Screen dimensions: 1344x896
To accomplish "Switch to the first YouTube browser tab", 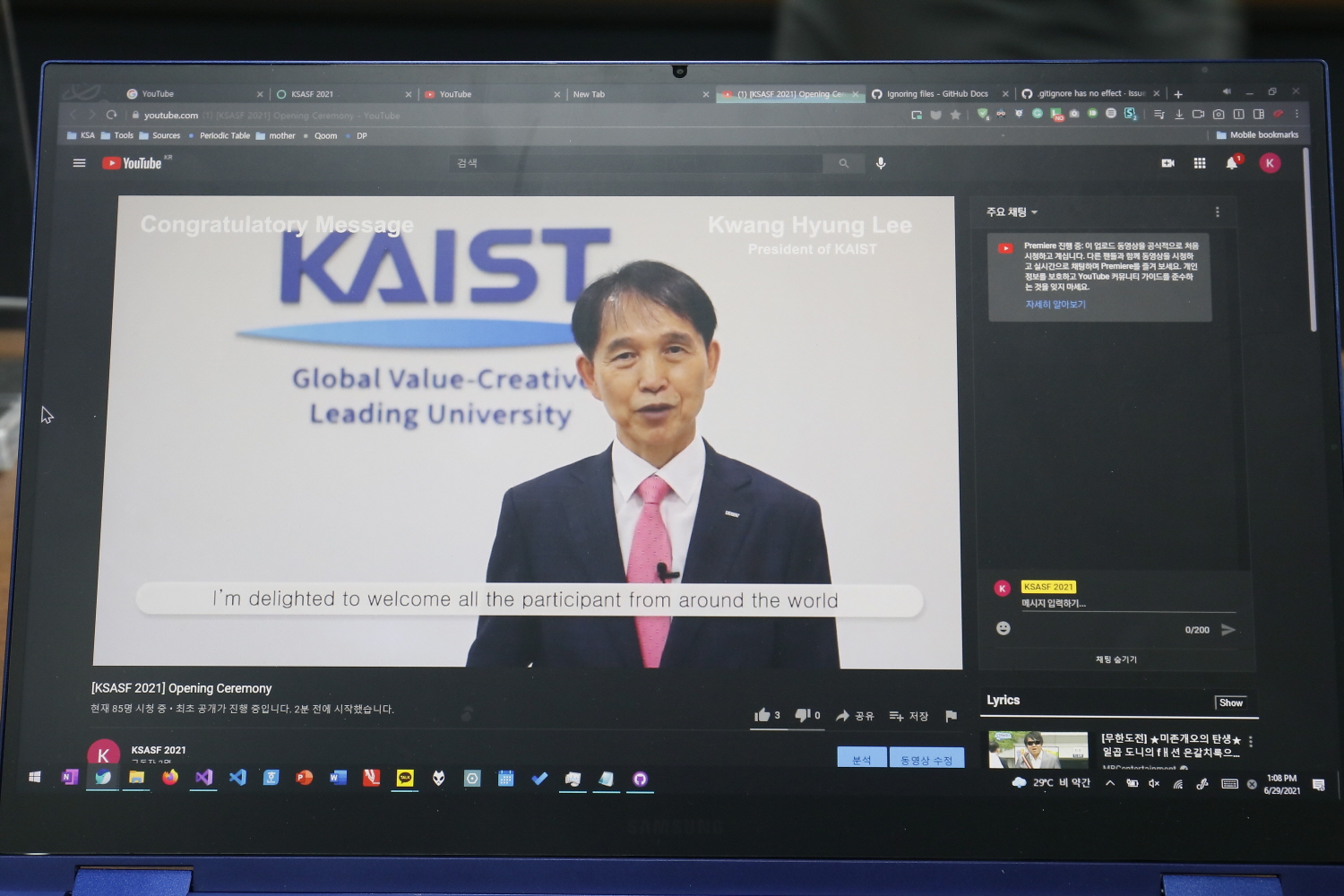I will click(x=194, y=94).
